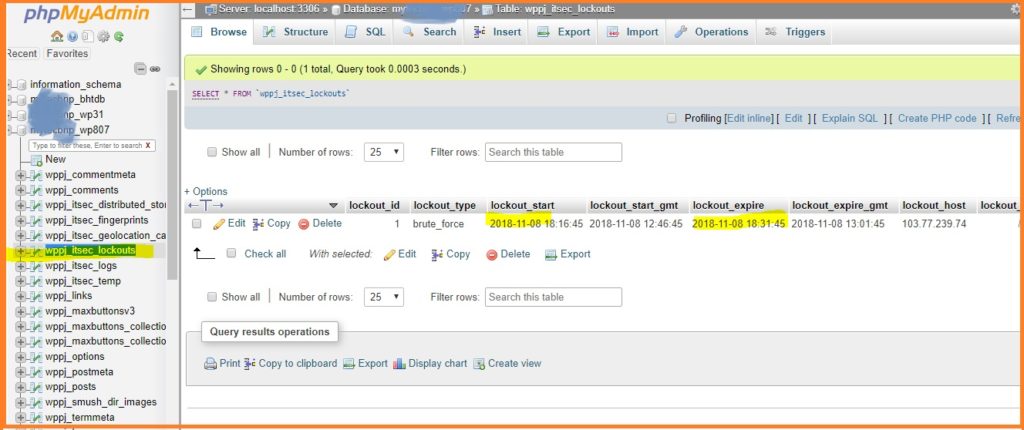Open the Insert tab
The image size is (1024, 430).
click(x=498, y=31)
